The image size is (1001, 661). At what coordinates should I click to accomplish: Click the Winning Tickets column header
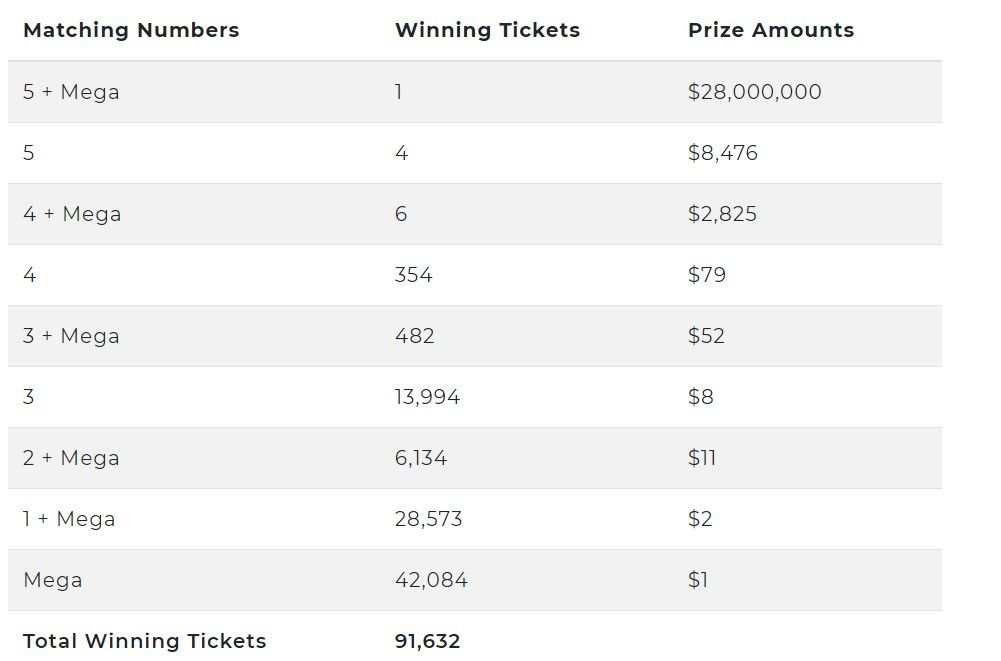pos(487,30)
